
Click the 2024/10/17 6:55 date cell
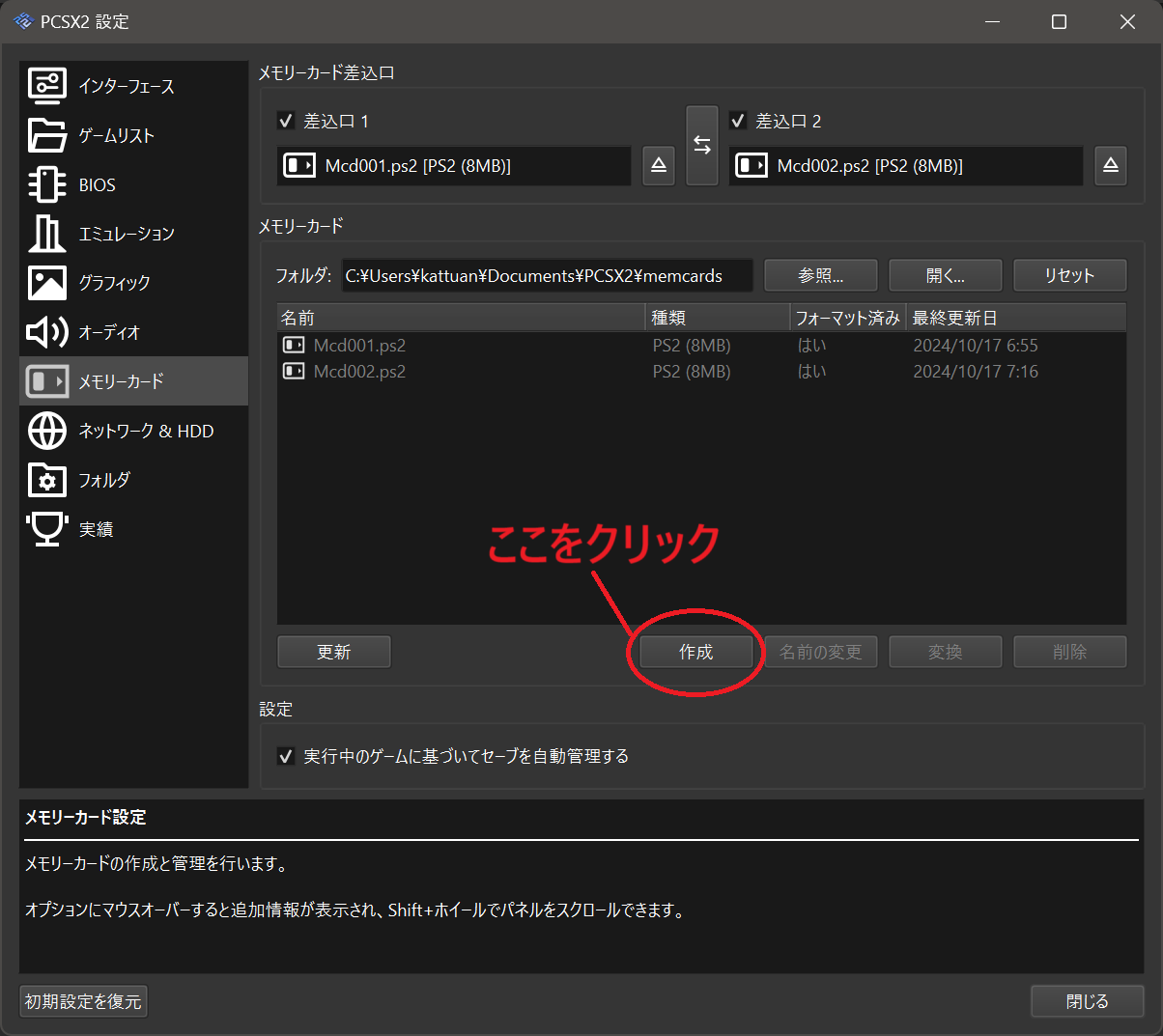click(976, 345)
